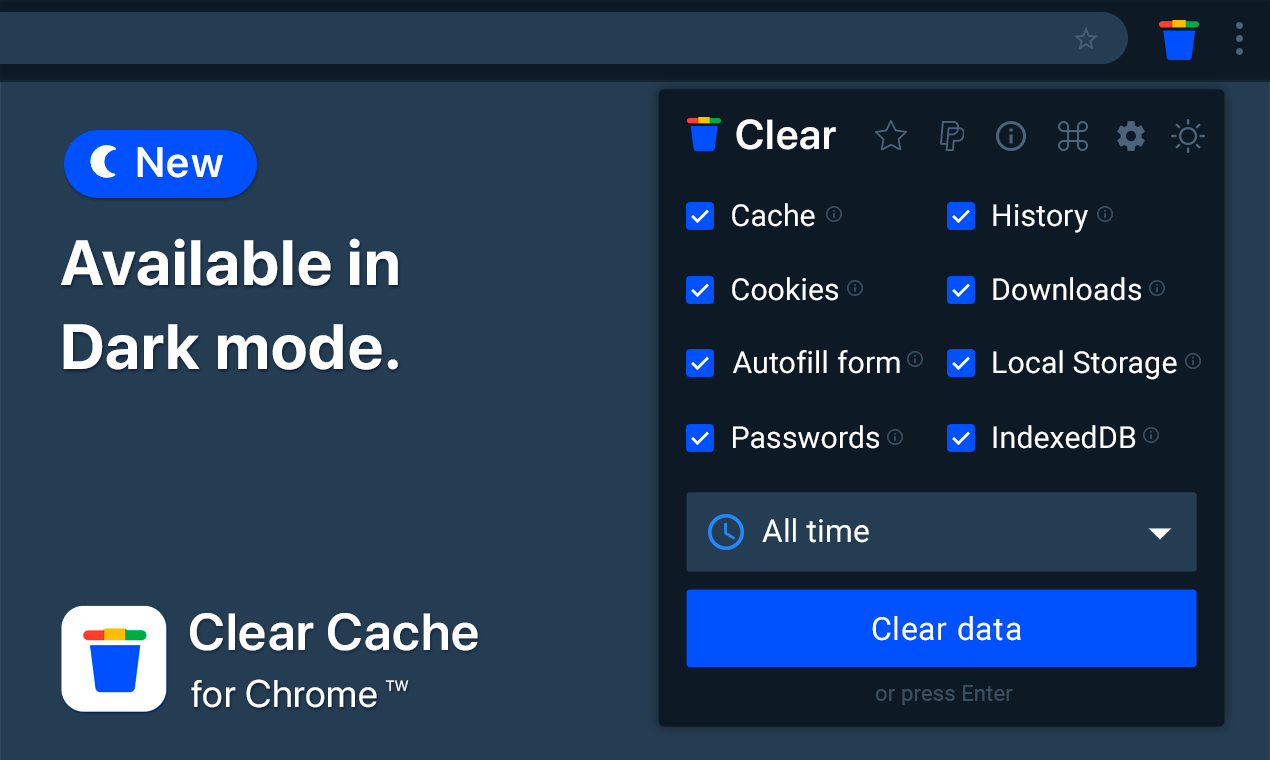Uncheck the Cookies option
Image resolution: width=1270 pixels, height=760 pixels.
pyautogui.click(x=700, y=290)
